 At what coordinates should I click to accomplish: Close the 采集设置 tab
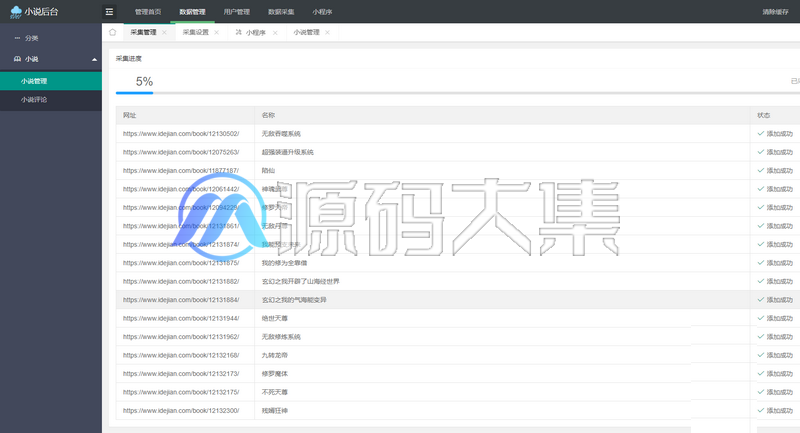point(217,32)
